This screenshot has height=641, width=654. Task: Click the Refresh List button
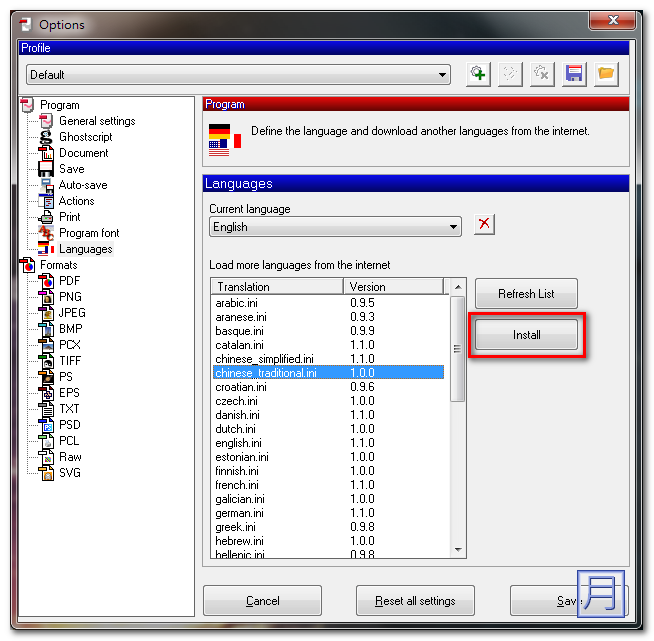click(526, 294)
